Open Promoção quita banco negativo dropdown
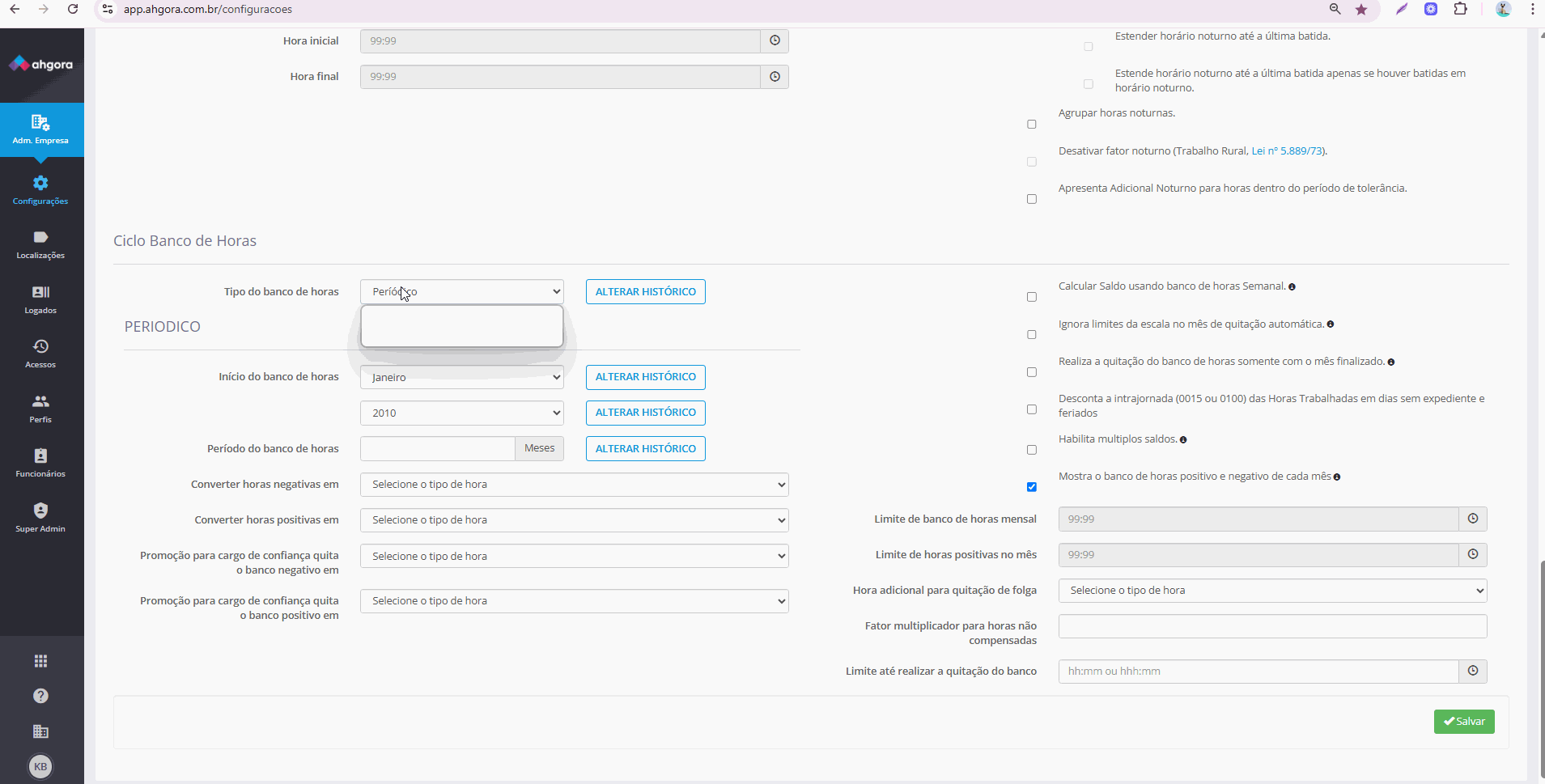 tap(575, 556)
